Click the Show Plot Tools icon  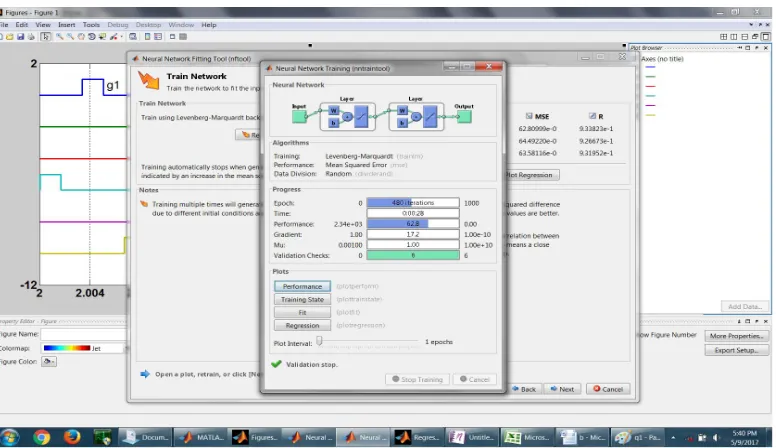(183, 37)
